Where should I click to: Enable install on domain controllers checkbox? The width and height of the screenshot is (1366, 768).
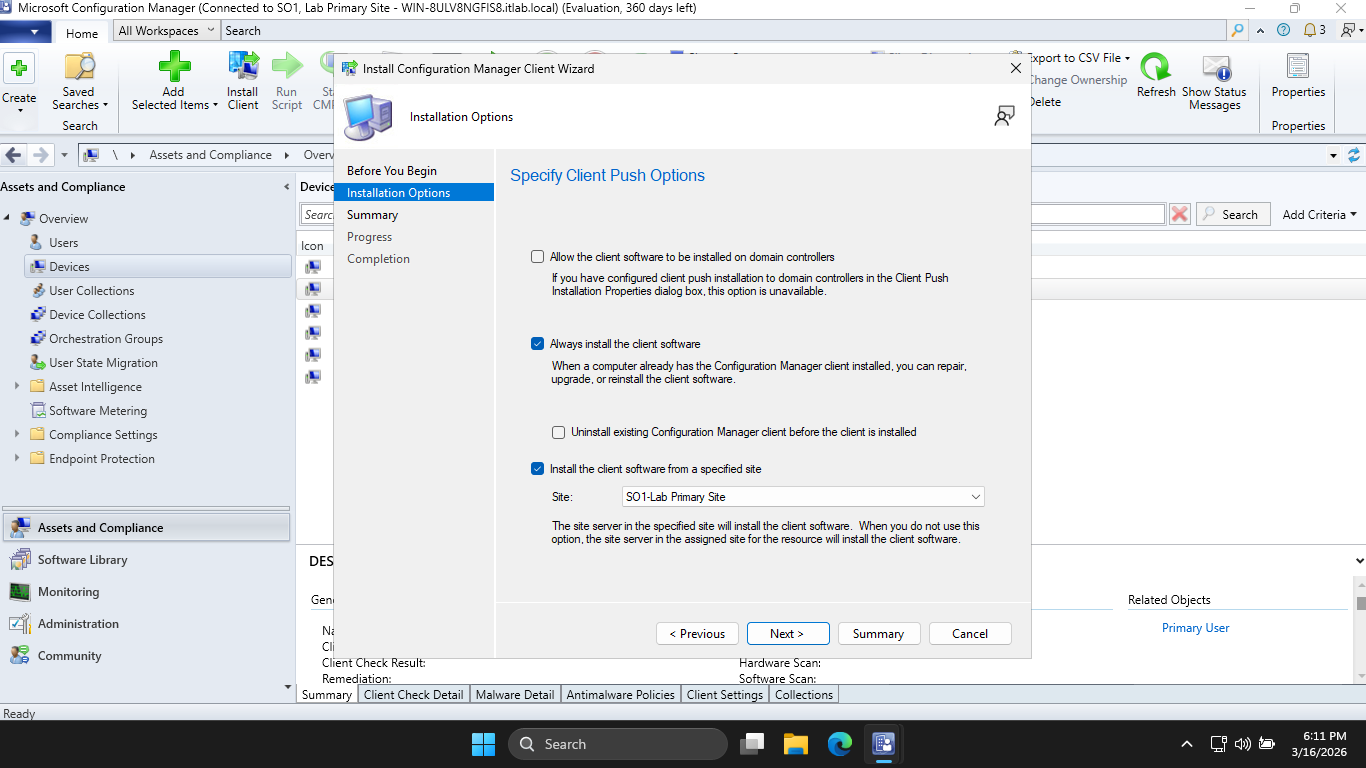pos(538,257)
